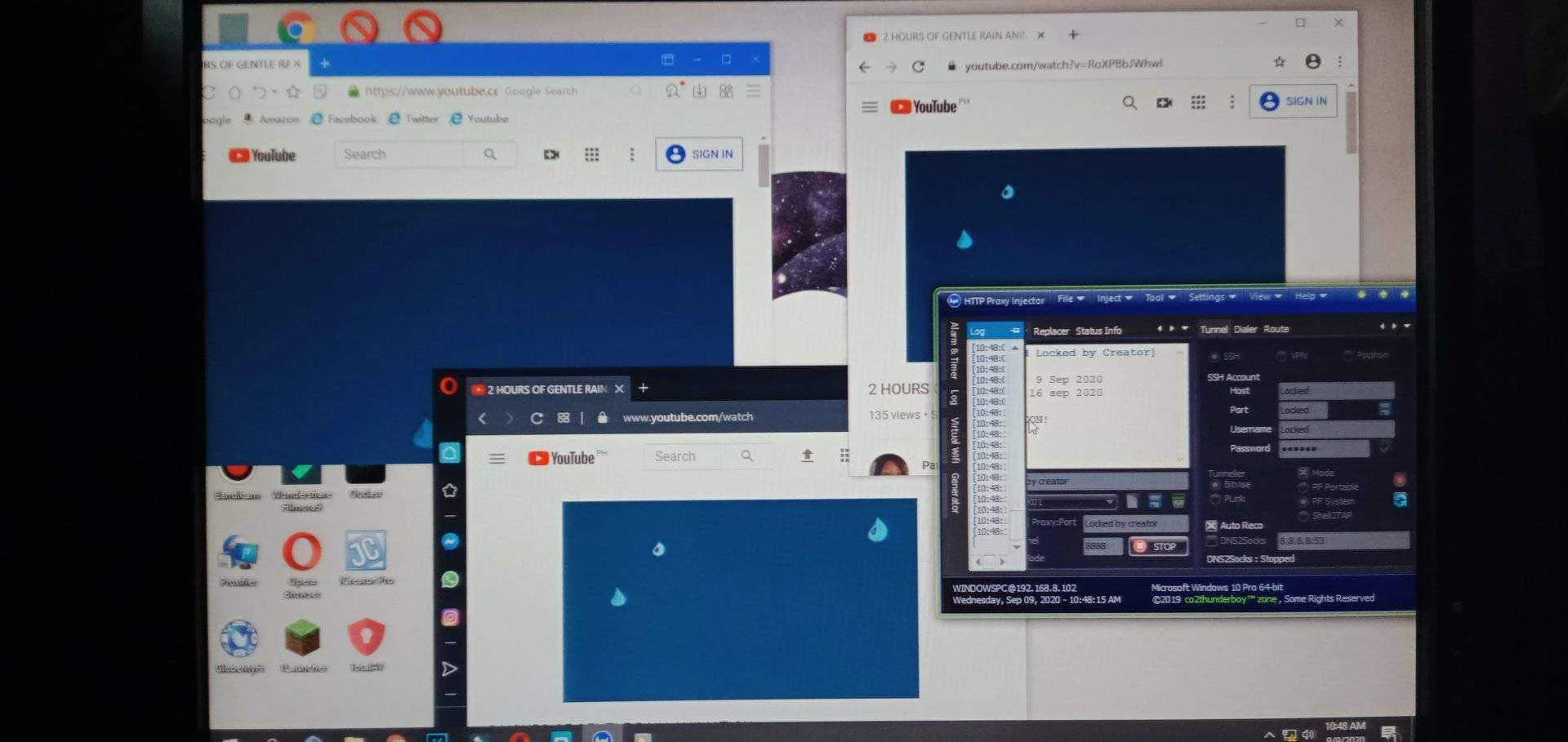
Task: Reload the page in the Opera window
Action: pos(537,418)
